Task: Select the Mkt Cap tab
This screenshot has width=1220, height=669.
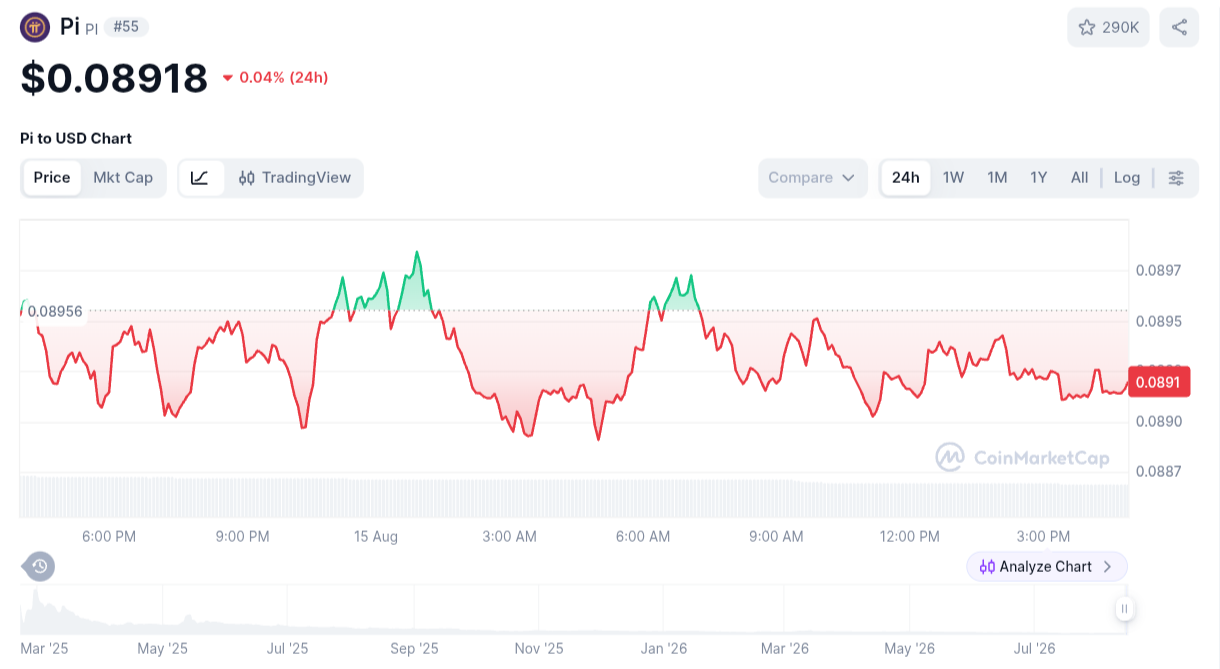Action: point(123,178)
